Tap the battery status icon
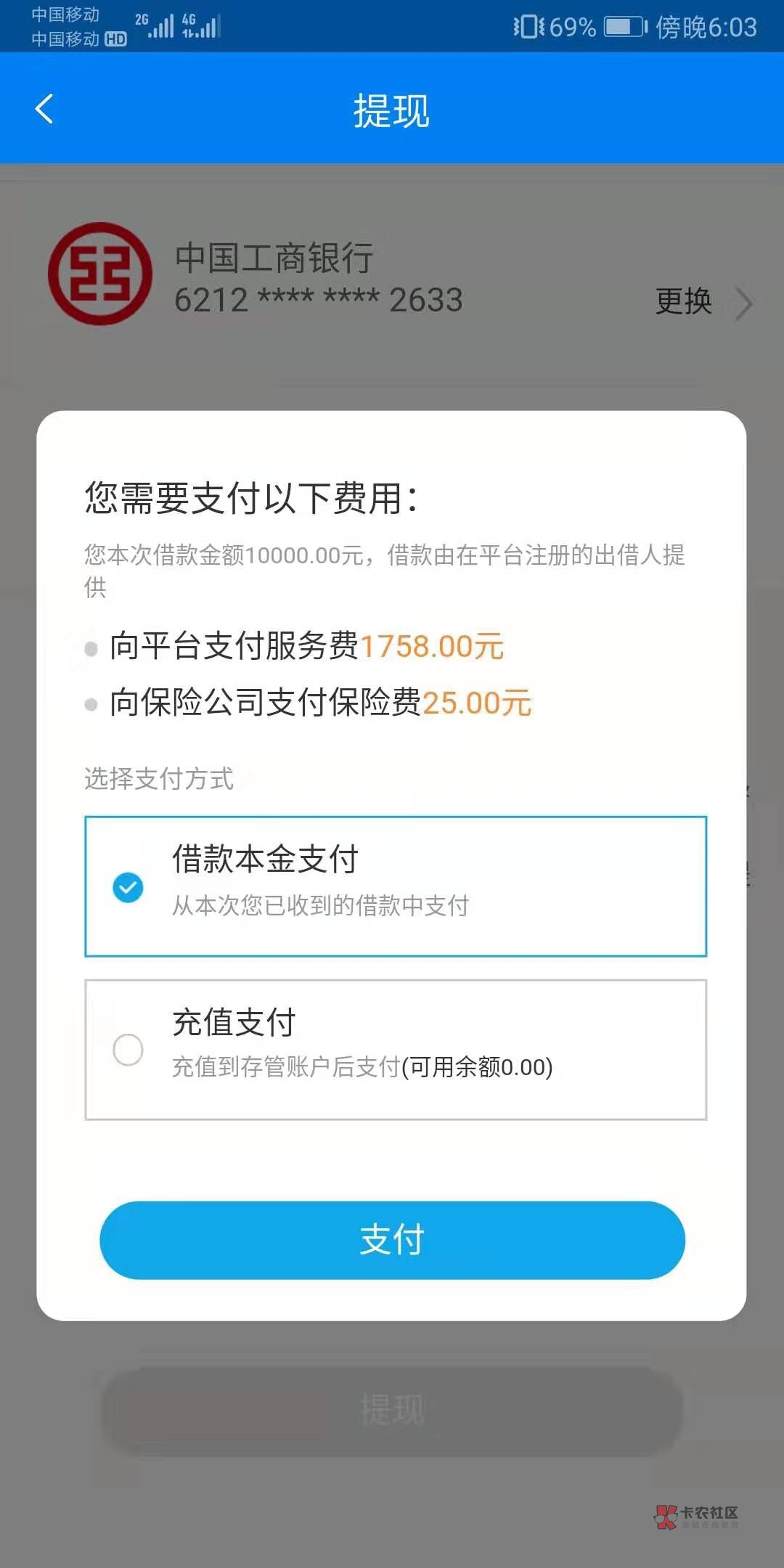The width and height of the screenshot is (784, 1568). point(626,28)
